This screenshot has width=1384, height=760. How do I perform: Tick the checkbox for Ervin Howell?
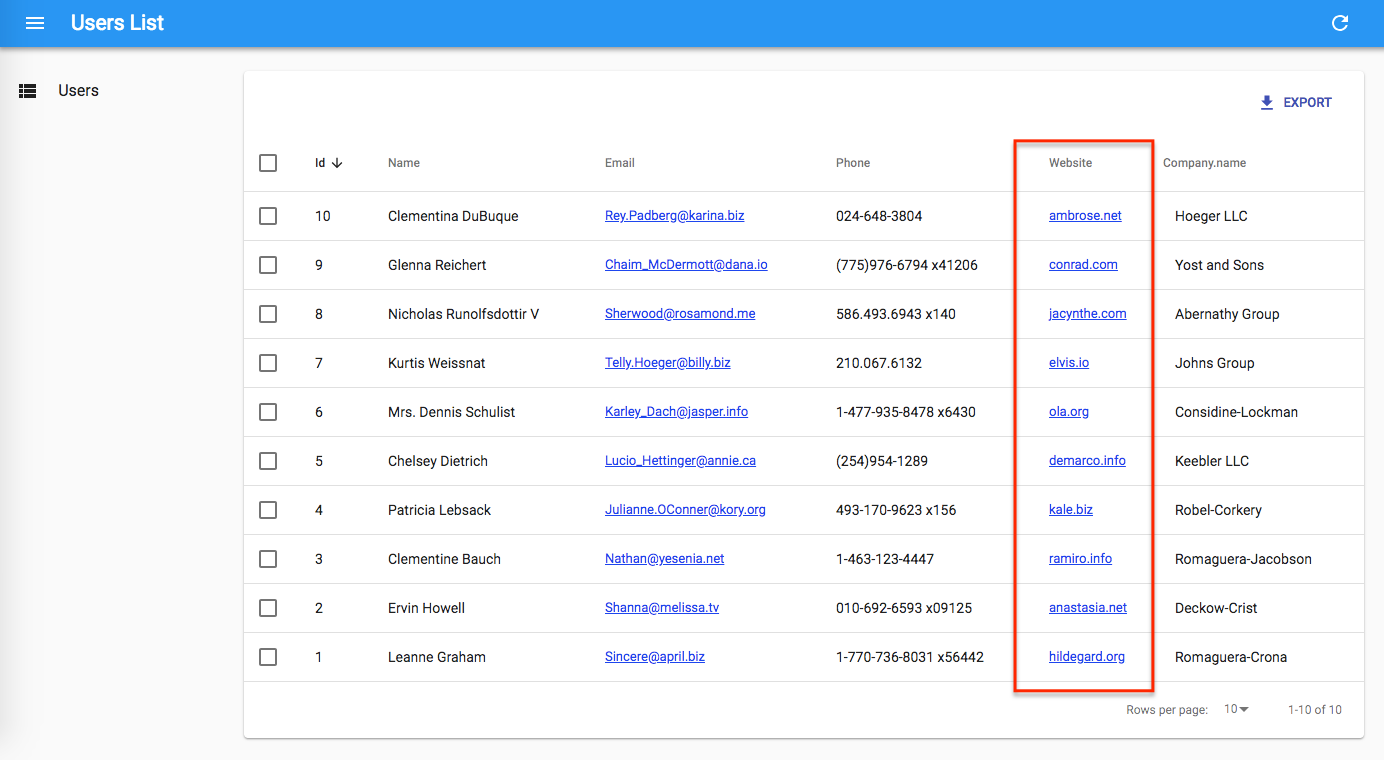tap(268, 608)
